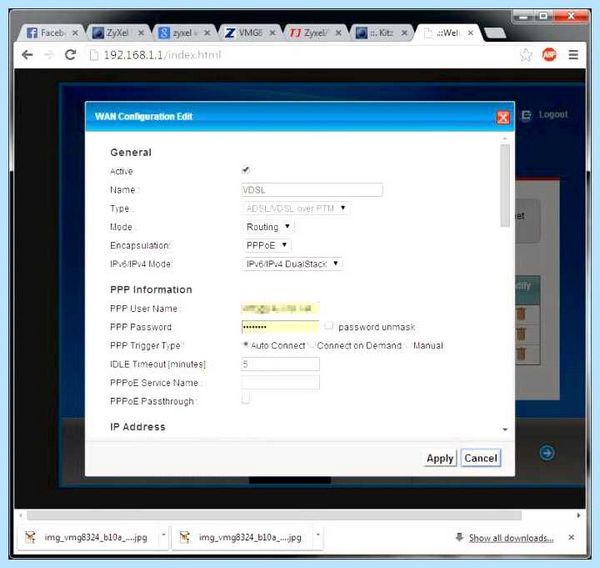This screenshot has width=600, height=568.
Task: Open IPv6/IPv4 Mode dropdown
Action: click(x=292, y=264)
